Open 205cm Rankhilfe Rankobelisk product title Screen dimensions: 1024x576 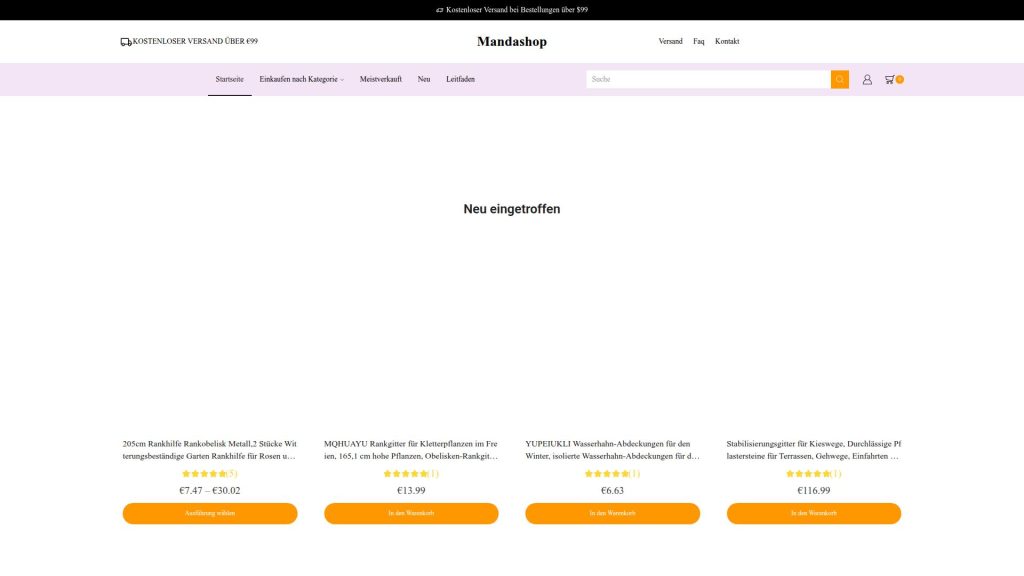(210, 450)
